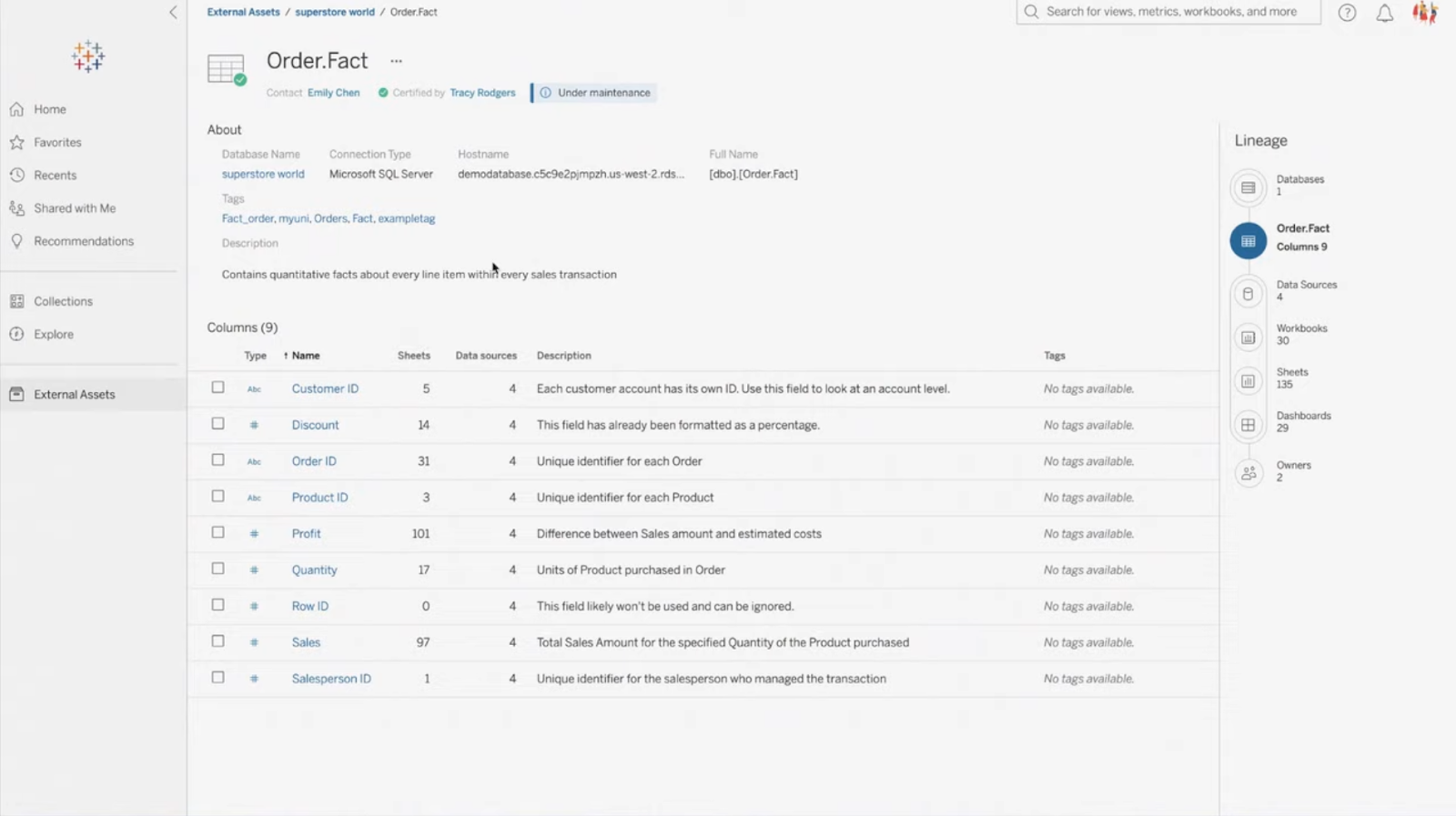Open the user profile avatar
This screenshot has height=816, width=1456.
point(1424,13)
